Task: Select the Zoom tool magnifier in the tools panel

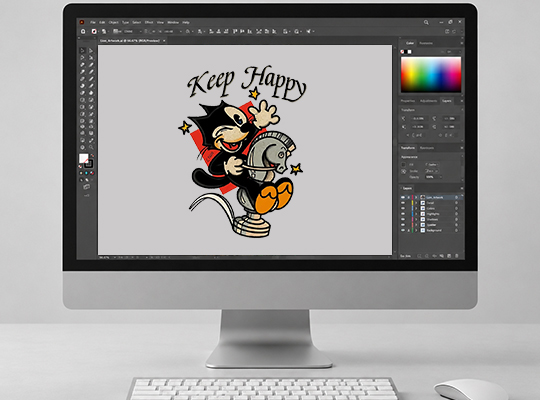Action: [91, 147]
